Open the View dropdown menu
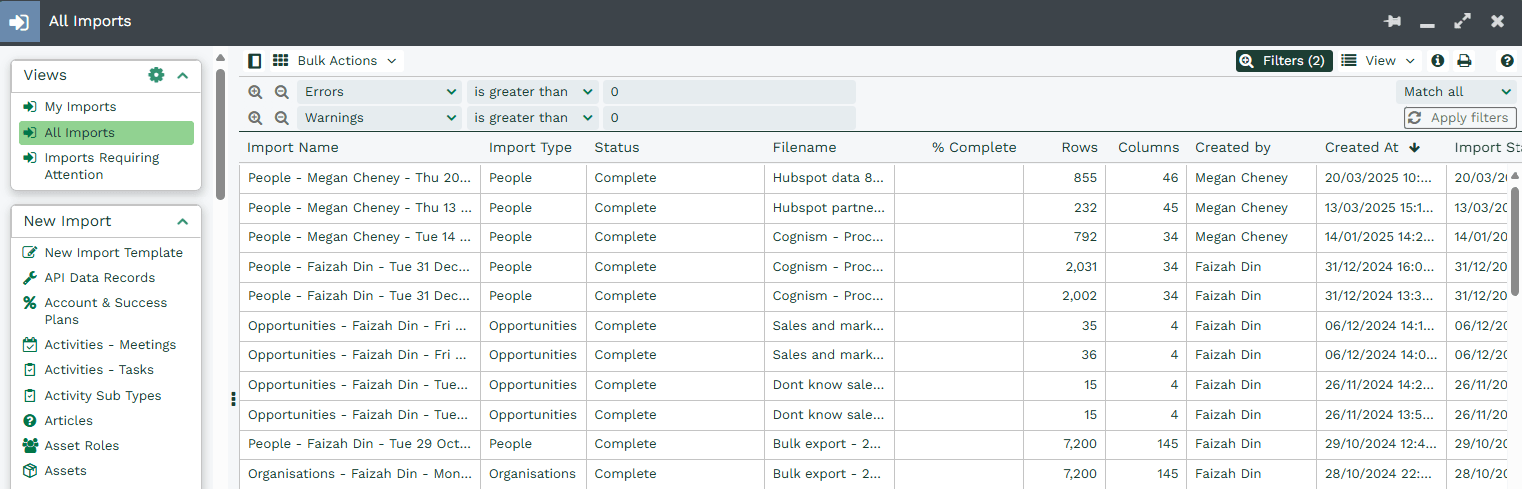This screenshot has width=1522, height=489. coord(1379,61)
